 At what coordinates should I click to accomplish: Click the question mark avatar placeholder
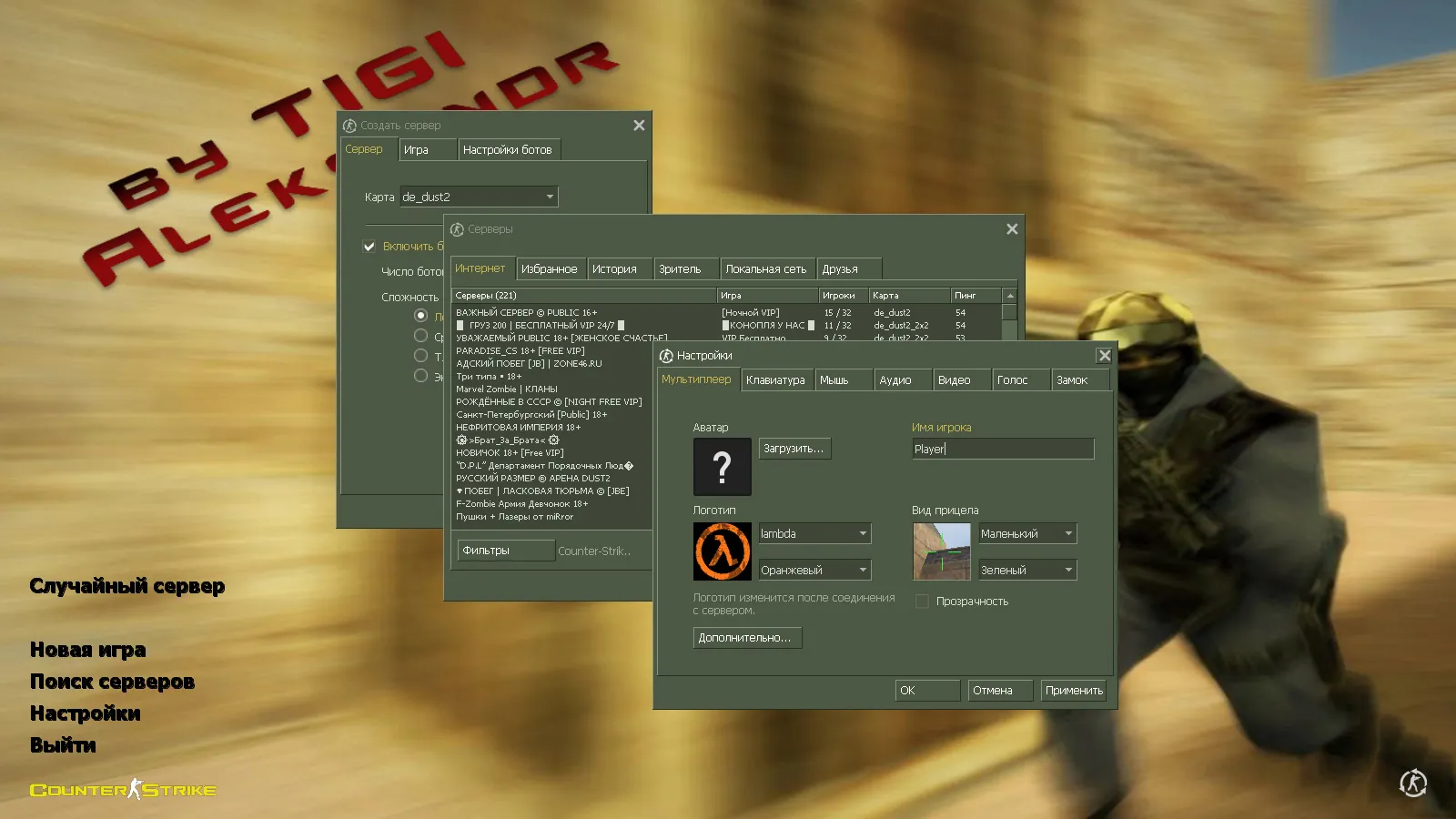722,467
